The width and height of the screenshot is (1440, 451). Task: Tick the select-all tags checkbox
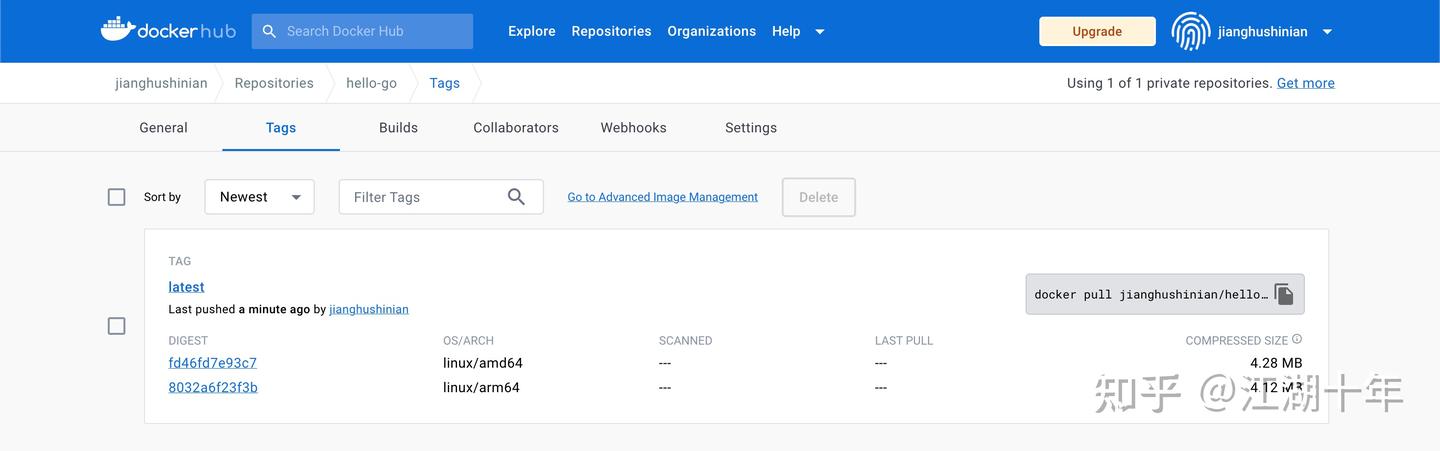pyautogui.click(x=117, y=197)
